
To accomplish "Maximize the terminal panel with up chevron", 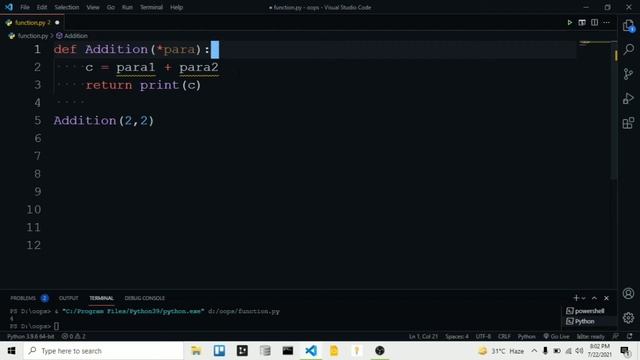I will (594, 298).
